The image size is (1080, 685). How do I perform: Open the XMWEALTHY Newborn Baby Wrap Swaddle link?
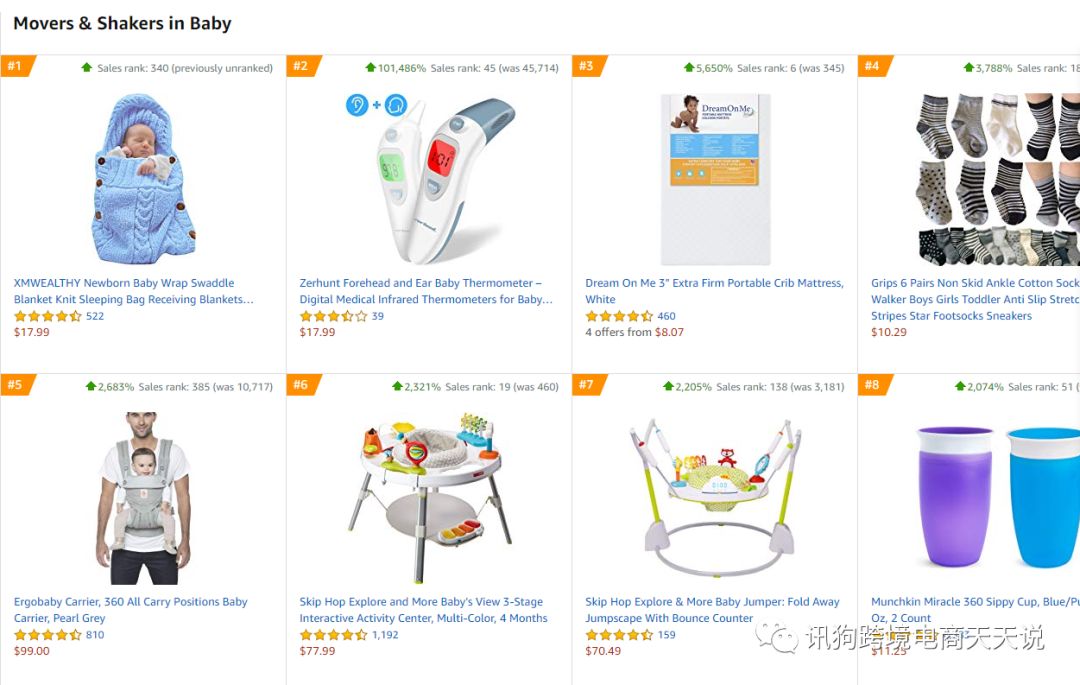click(134, 291)
